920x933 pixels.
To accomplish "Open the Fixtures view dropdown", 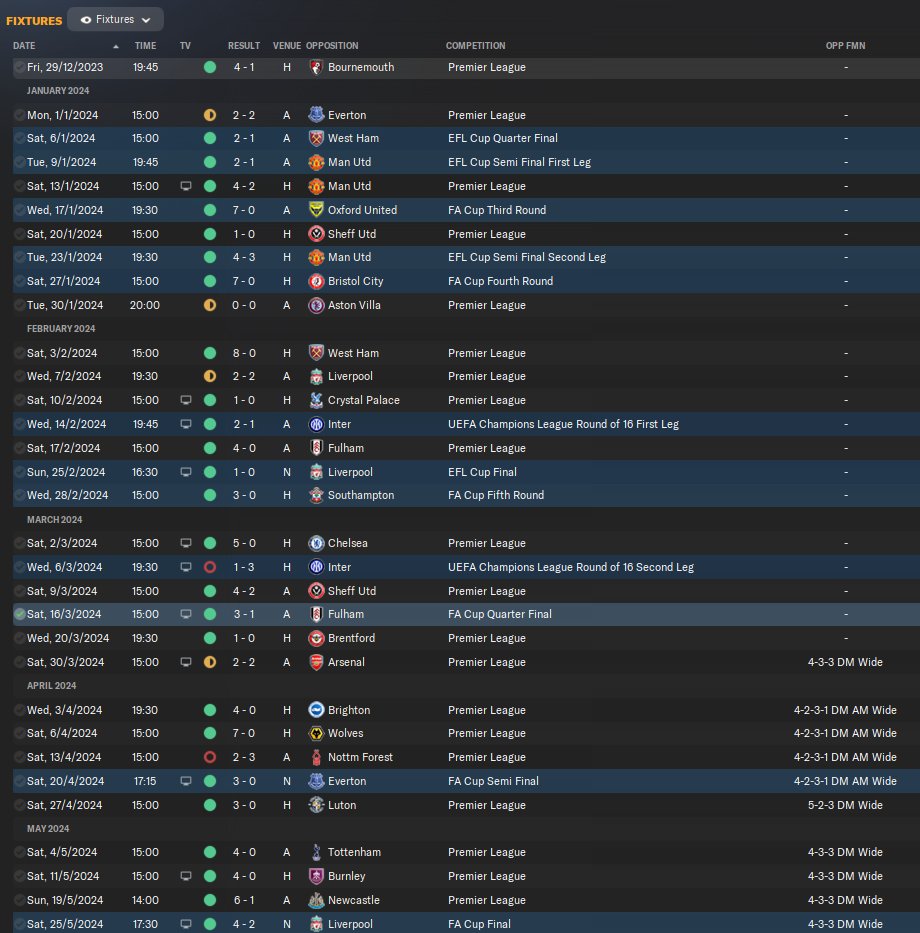I will pyautogui.click(x=115, y=20).
